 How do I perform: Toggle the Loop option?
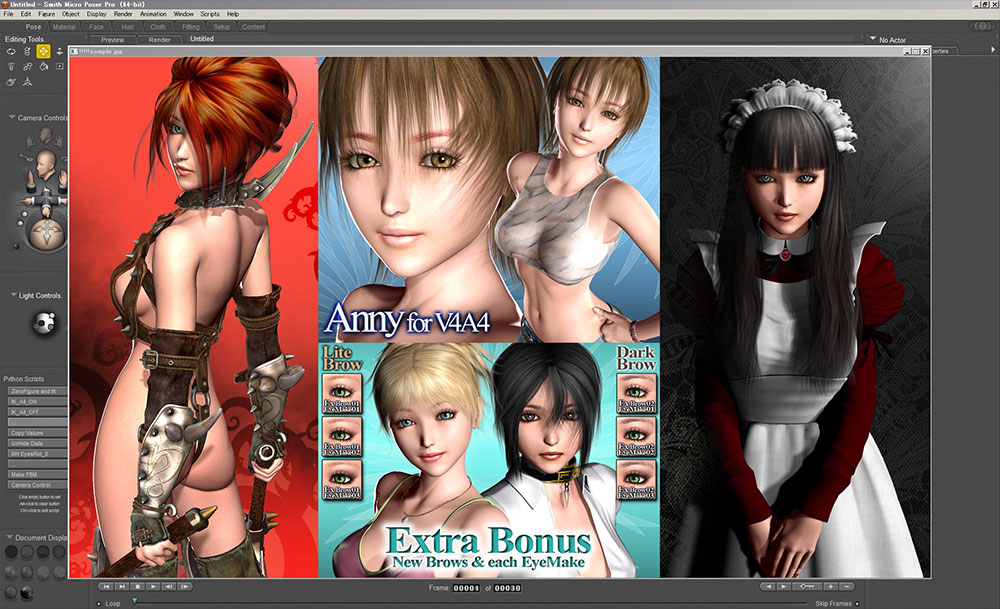pos(99,603)
